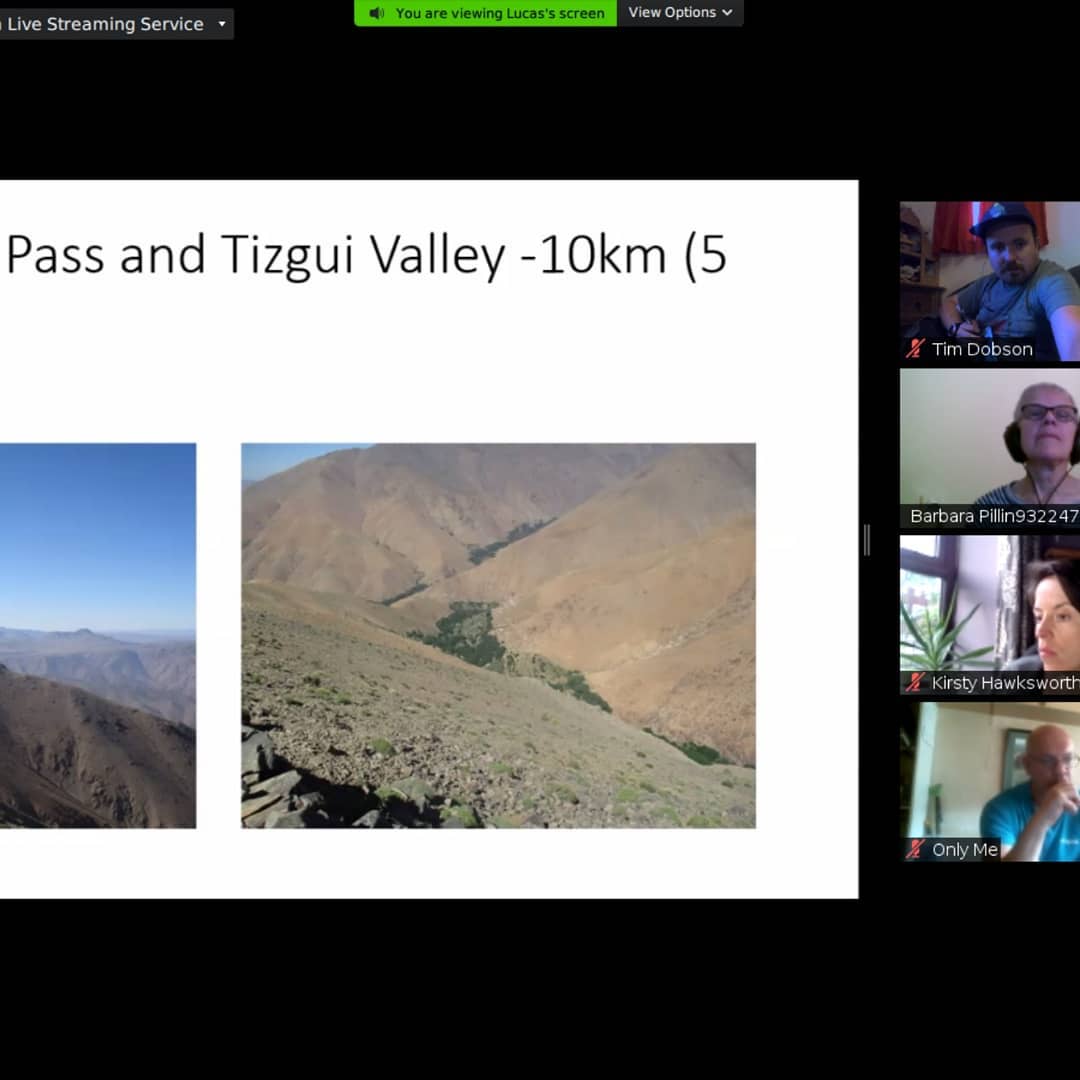Click the panel divider handle beside the slide
Image resolution: width=1080 pixels, height=1080 pixels.
[866, 539]
